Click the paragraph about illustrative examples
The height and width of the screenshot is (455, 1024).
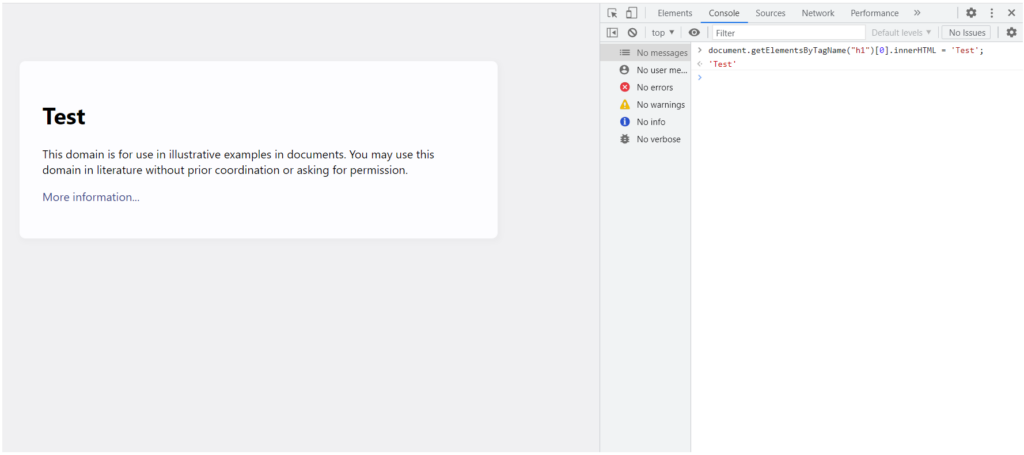[238, 163]
